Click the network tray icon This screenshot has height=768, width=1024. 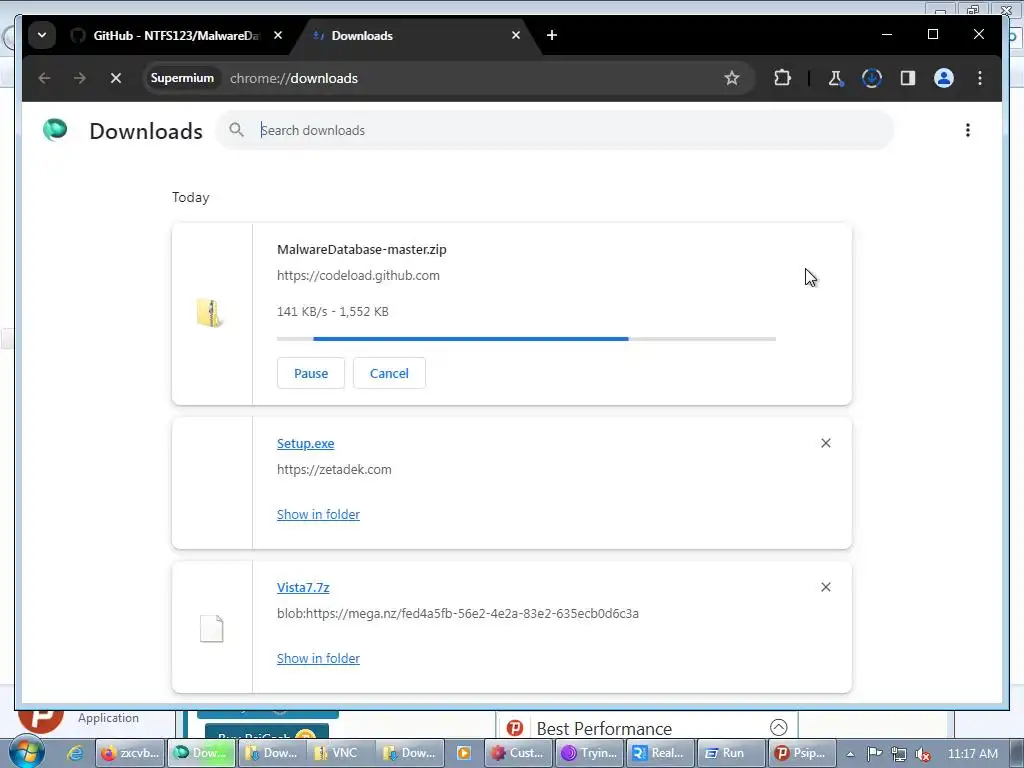899,754
